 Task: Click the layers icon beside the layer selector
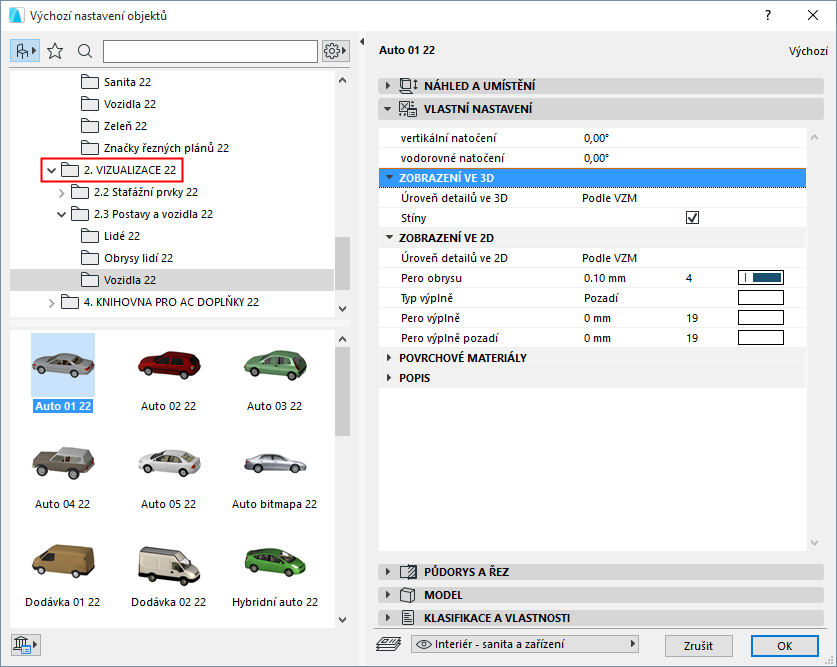coord(388,644)
